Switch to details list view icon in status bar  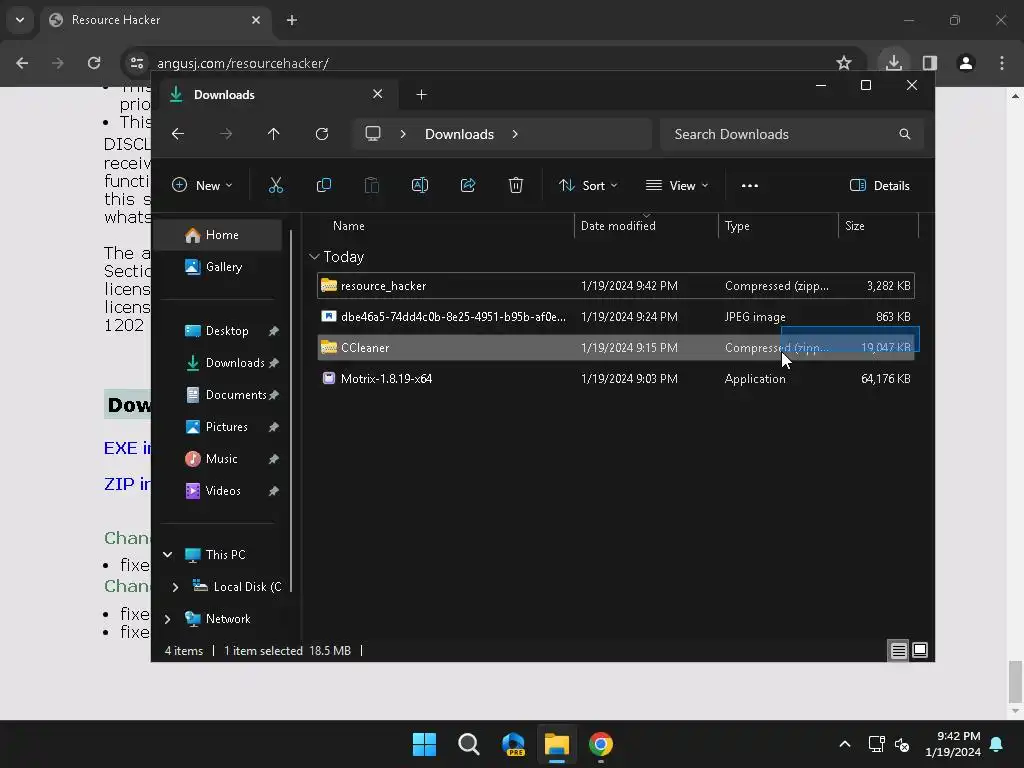(899, 650)
